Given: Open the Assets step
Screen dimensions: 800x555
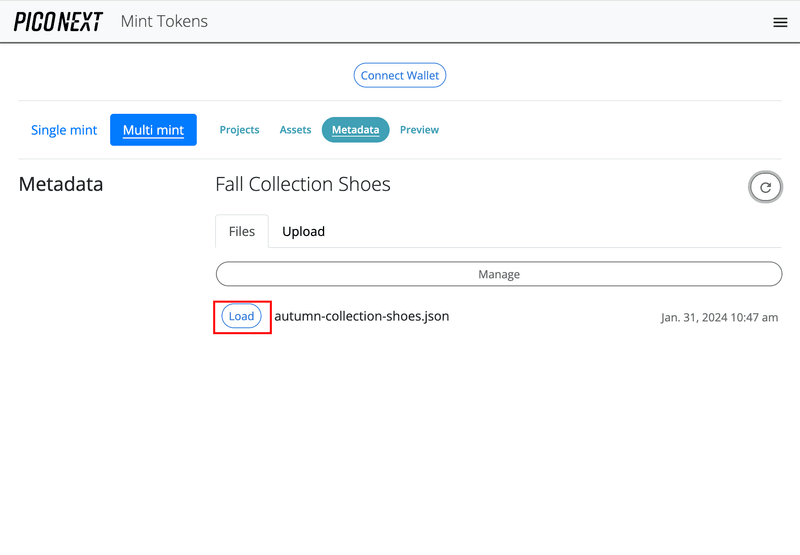Looking at the screenshot, I should (295, 130).
